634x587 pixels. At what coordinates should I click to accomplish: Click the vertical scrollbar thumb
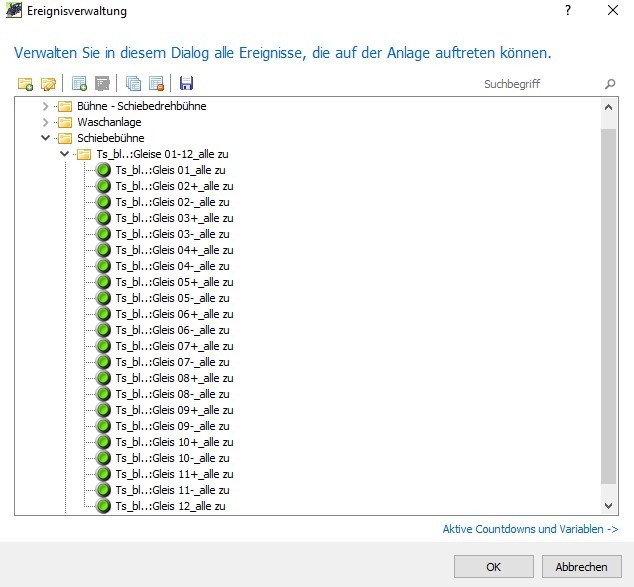click(609, 306)
